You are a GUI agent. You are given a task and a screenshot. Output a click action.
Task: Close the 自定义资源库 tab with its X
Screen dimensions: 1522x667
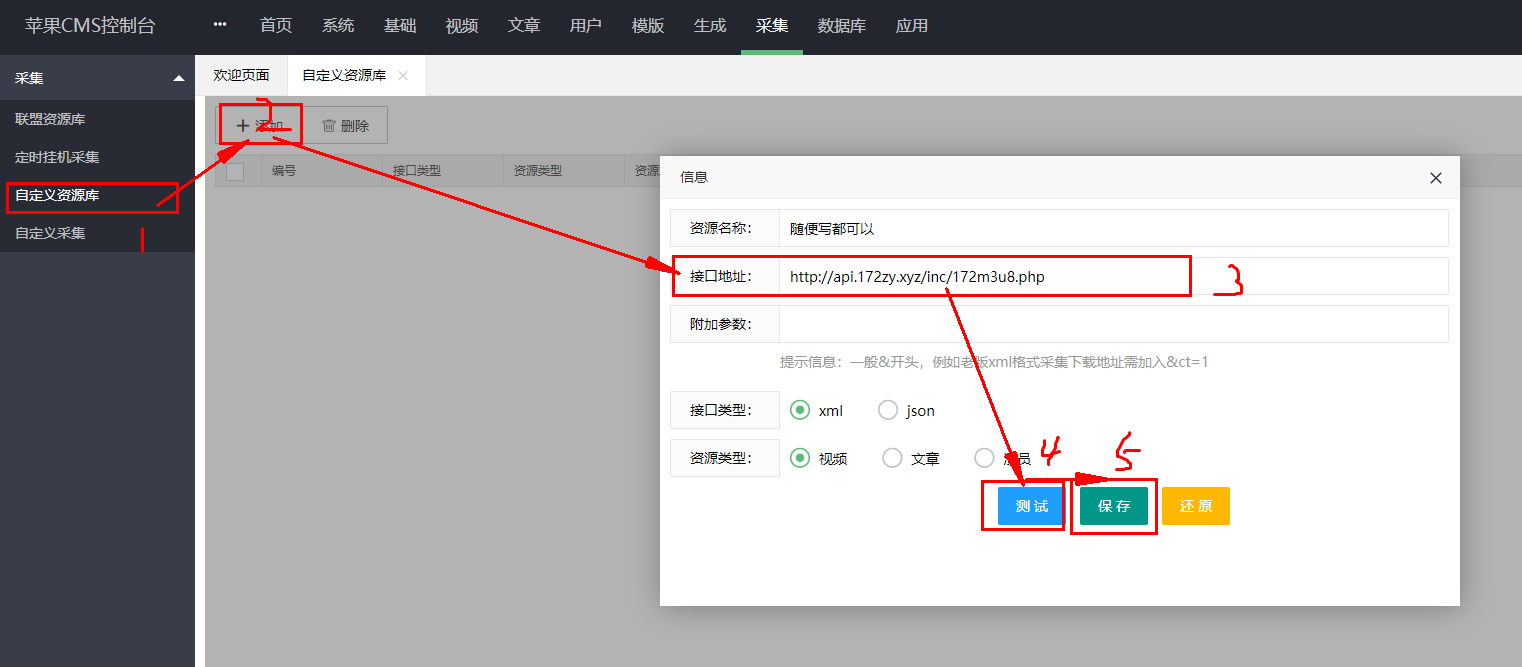(x=403, y=76)
